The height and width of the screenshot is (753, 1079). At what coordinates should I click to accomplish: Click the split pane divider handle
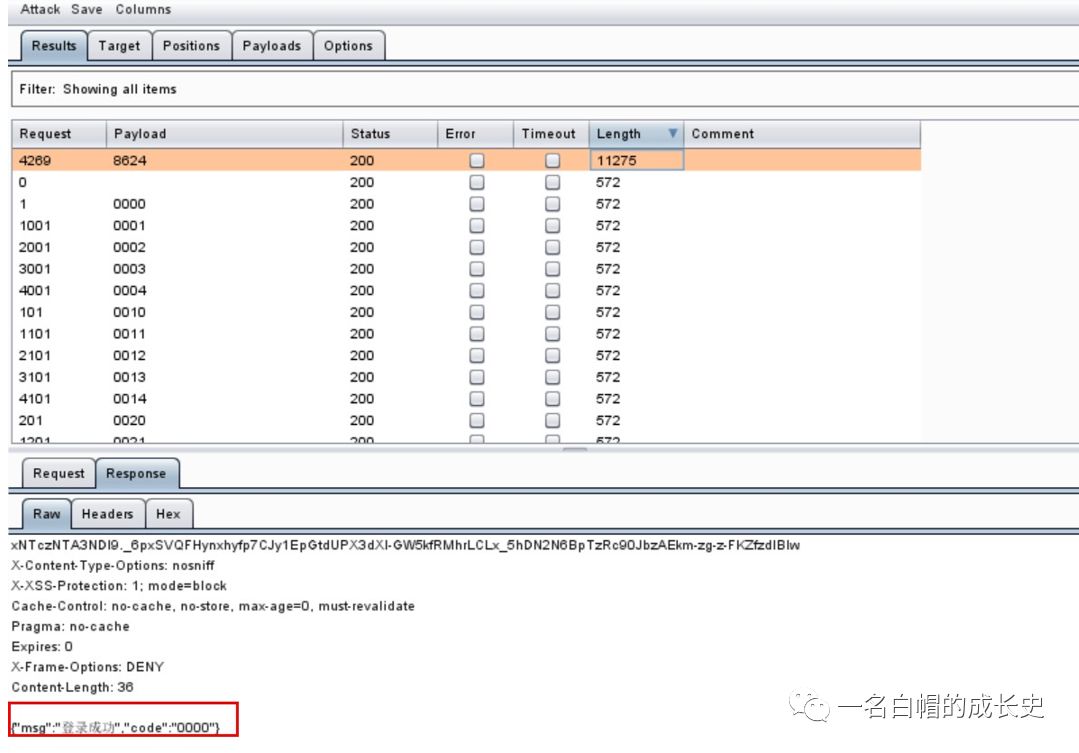[575, 449]
